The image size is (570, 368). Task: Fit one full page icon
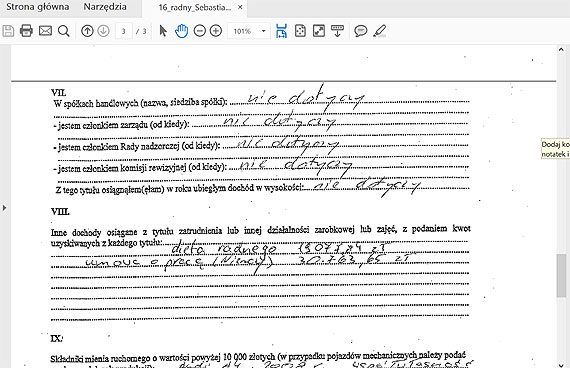300,31
